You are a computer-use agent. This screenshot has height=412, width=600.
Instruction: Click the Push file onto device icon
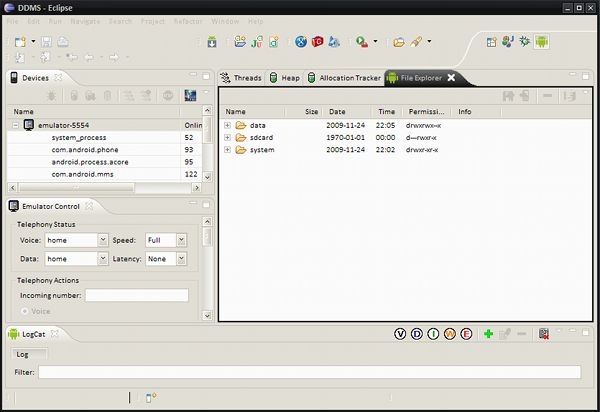pyautogui.click(x=525, y=96)
